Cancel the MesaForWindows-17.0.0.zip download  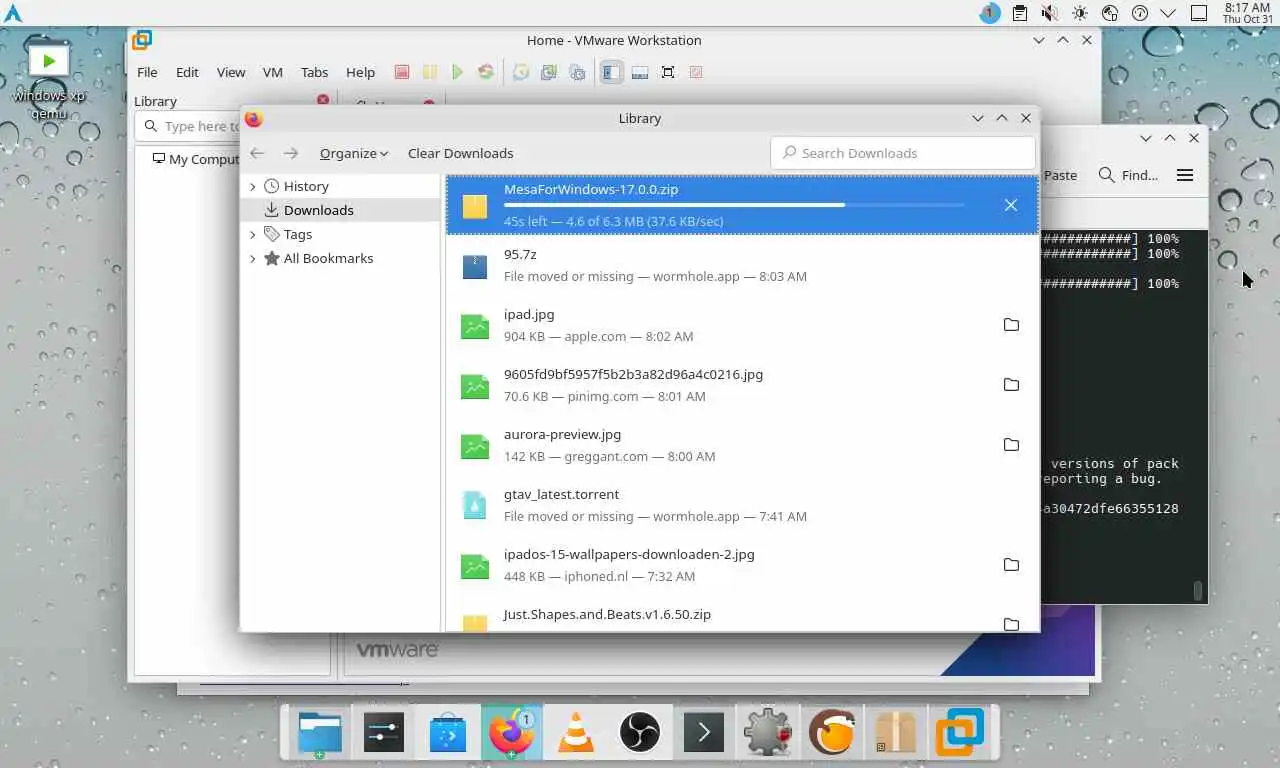click(x=1011, y=205)
